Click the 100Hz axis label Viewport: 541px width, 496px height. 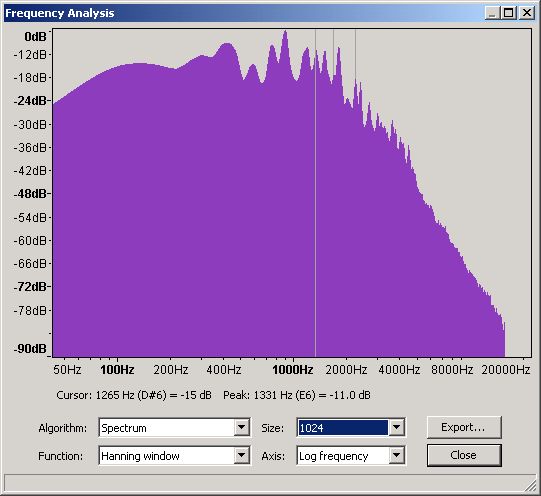117,370
